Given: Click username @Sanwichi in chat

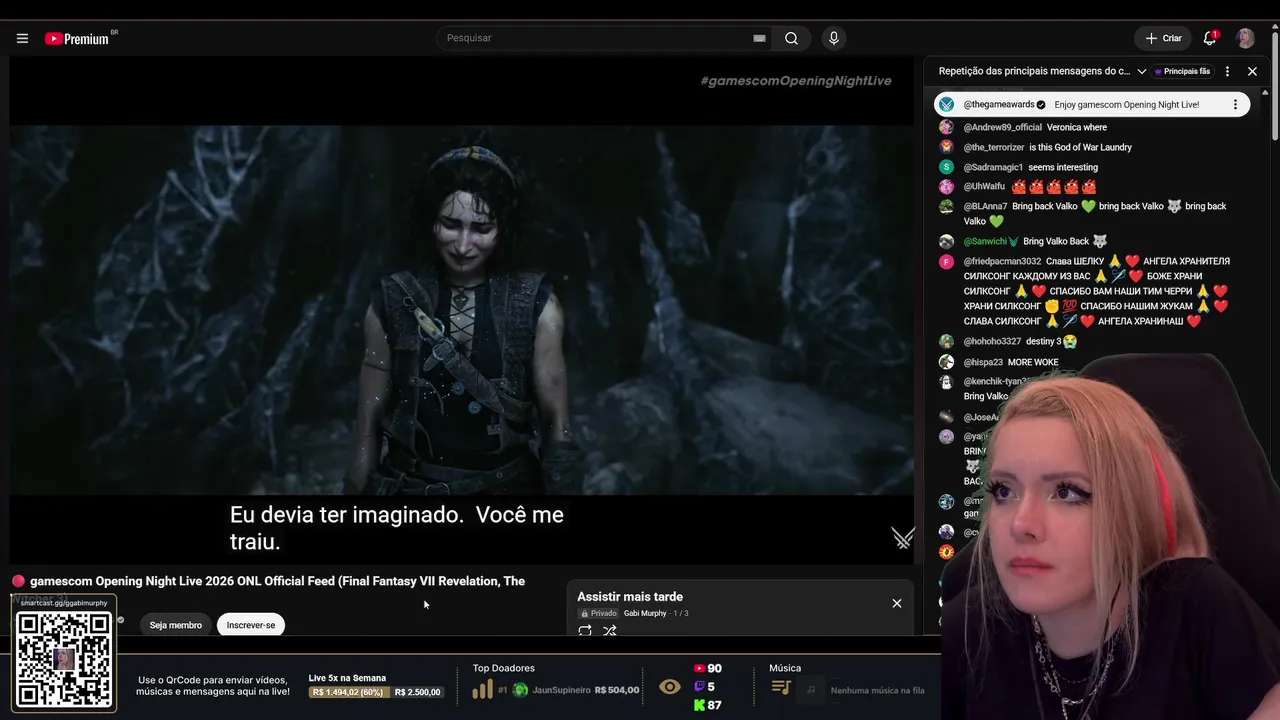Looking at the screenshot, I should click(x=986, y=242).
